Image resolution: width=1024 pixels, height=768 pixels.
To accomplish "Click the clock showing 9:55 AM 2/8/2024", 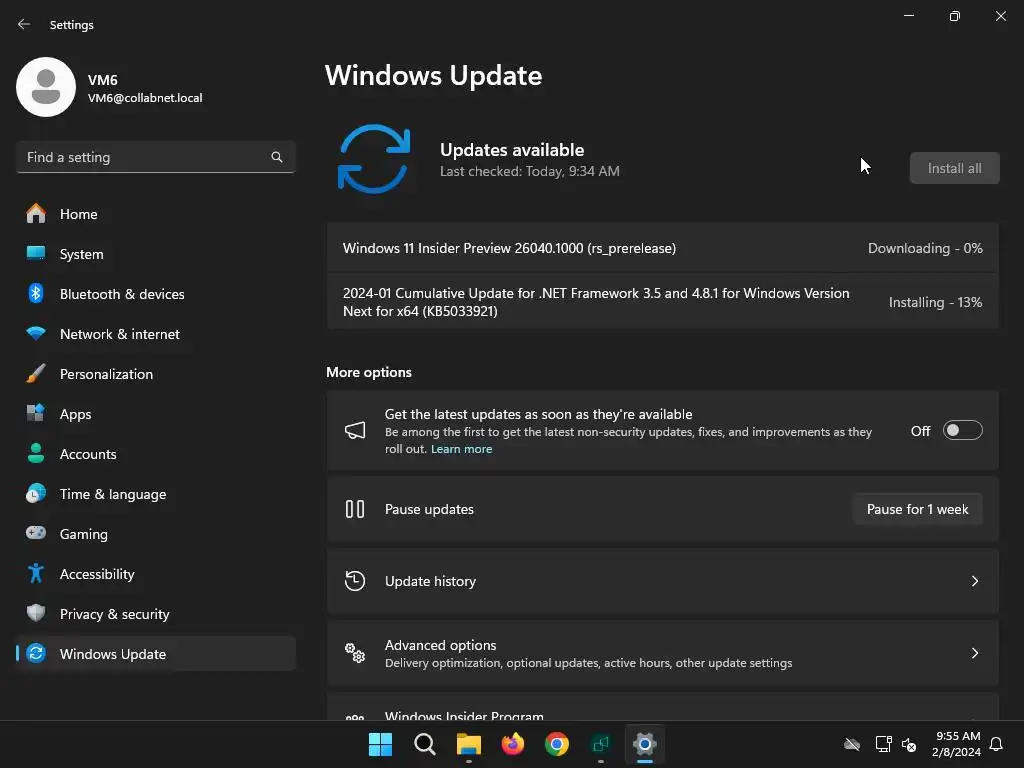I will (956, 744).
